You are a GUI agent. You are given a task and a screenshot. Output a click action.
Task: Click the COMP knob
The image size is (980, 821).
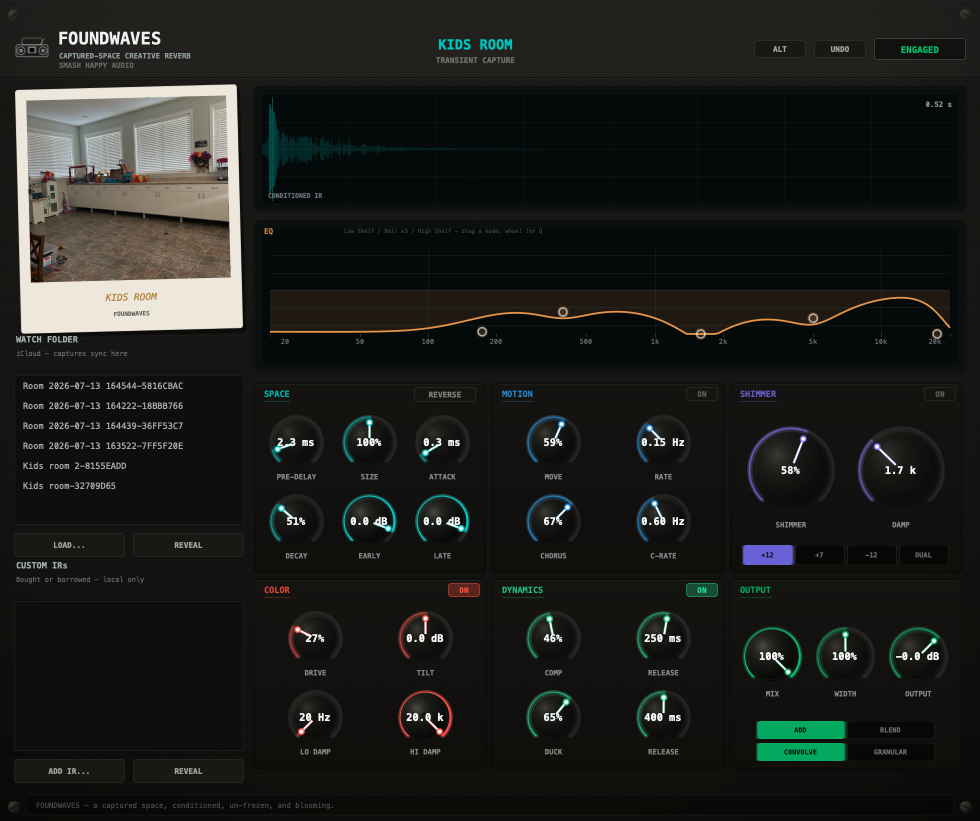(553, 638)
